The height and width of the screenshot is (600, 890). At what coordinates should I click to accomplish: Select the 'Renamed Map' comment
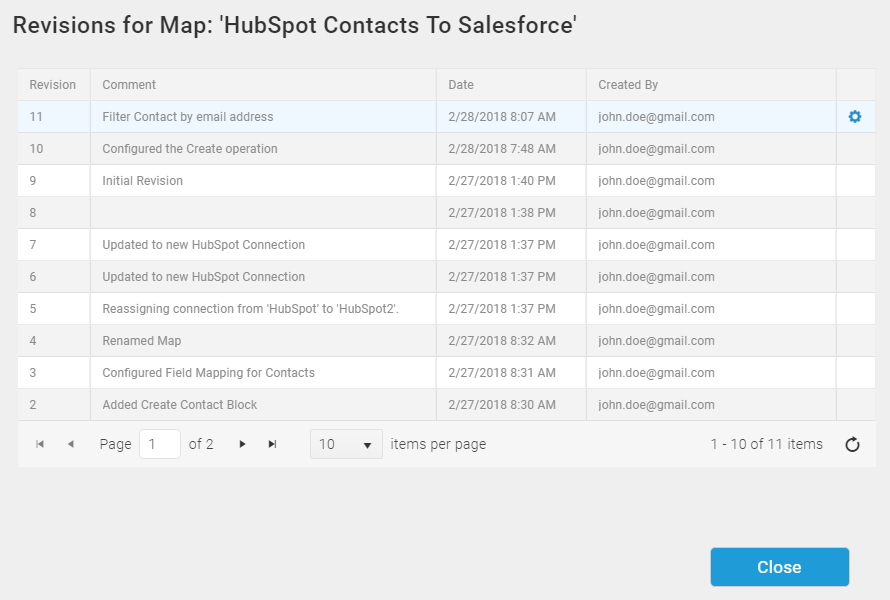coord(142,341)
